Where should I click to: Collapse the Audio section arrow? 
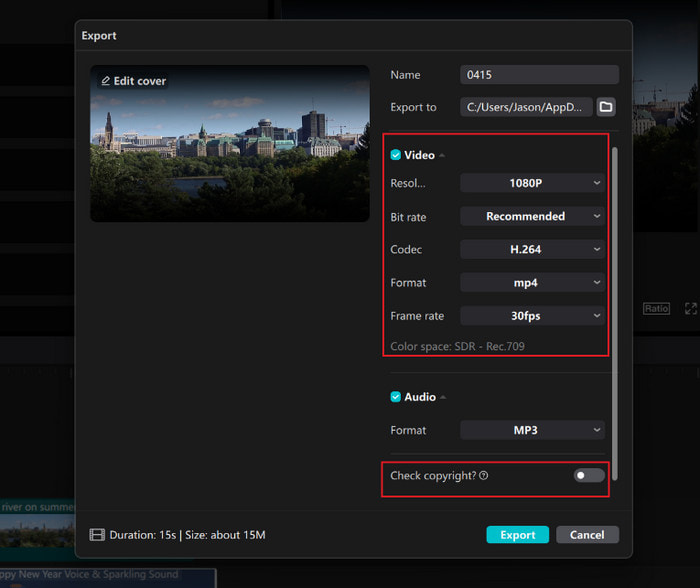point(443,397)
